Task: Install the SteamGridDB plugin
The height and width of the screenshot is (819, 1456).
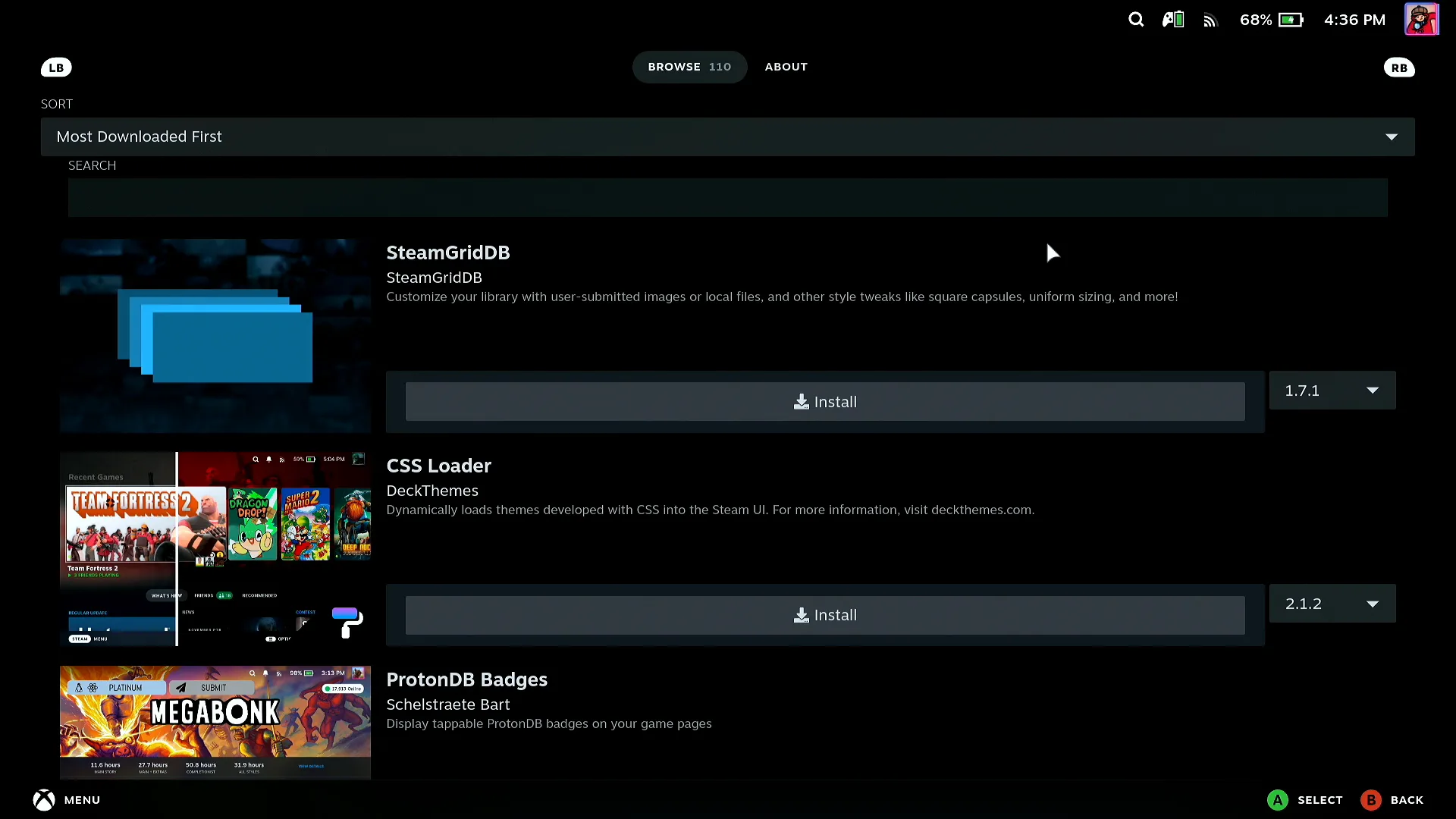Action: pos(825,402)
